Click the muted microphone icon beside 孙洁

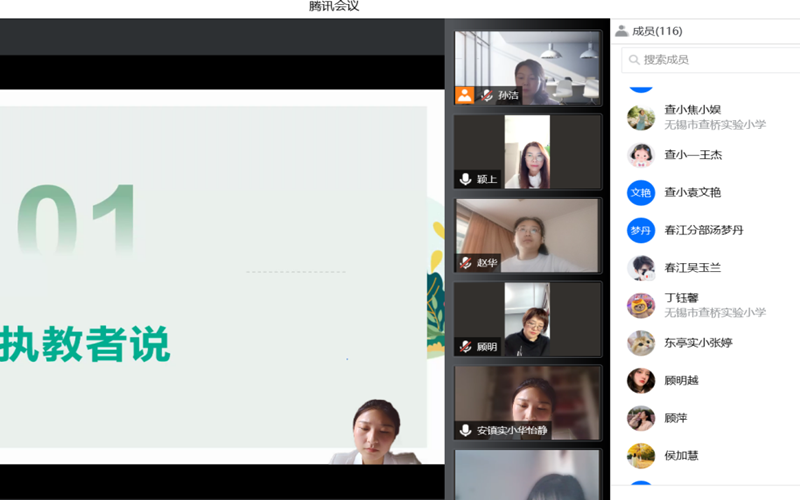tap(487, 95)
